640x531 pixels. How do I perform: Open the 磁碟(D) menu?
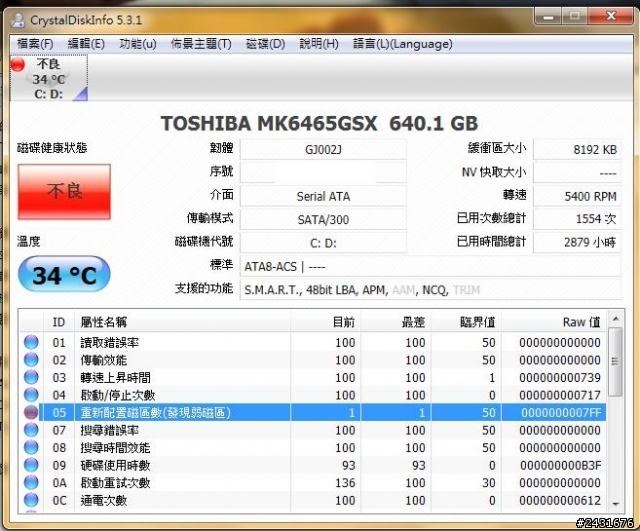(x=265, y=44)
